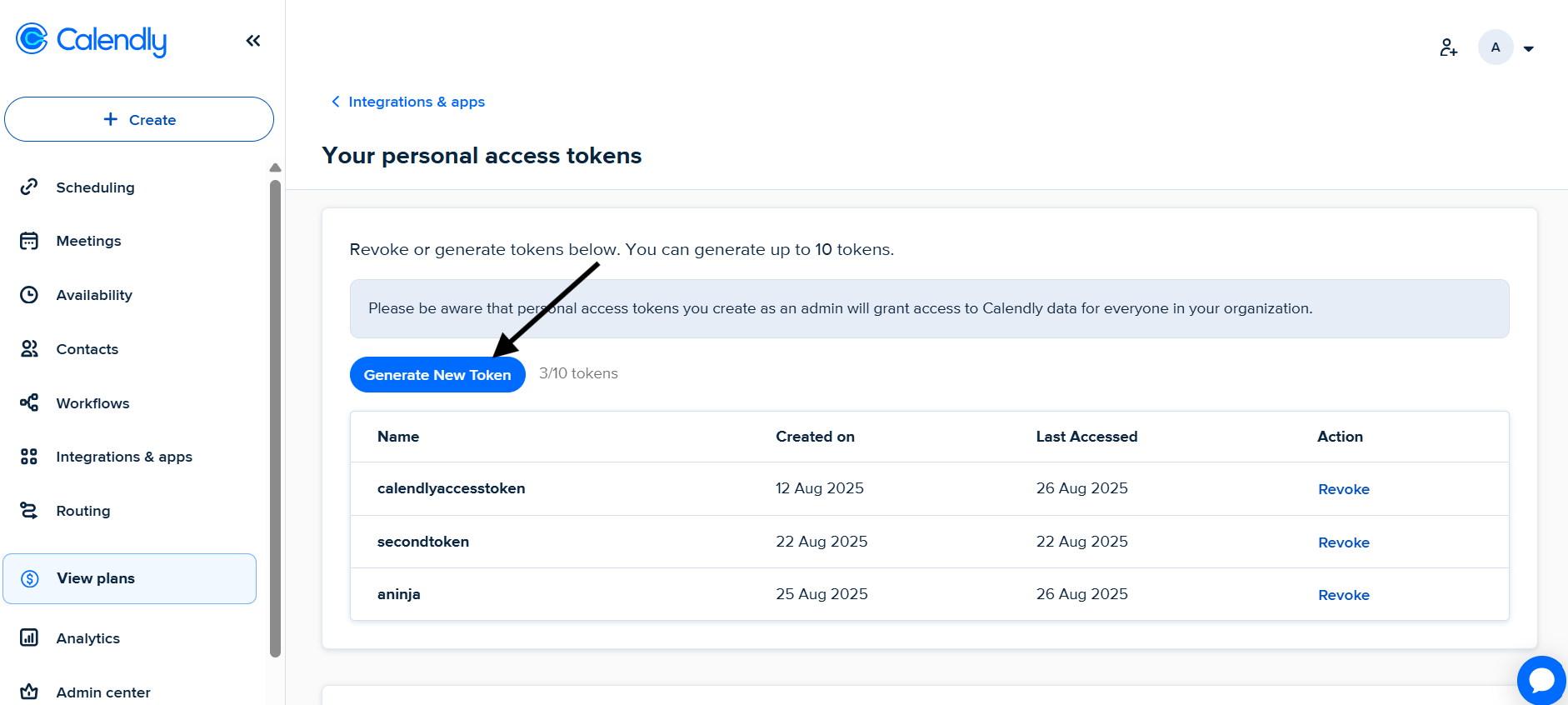Screen dimensions: 1568x705
Task: Collapse the sidebar with double-chevron icon
Action: pyautogui.click(x=253, y=41)
